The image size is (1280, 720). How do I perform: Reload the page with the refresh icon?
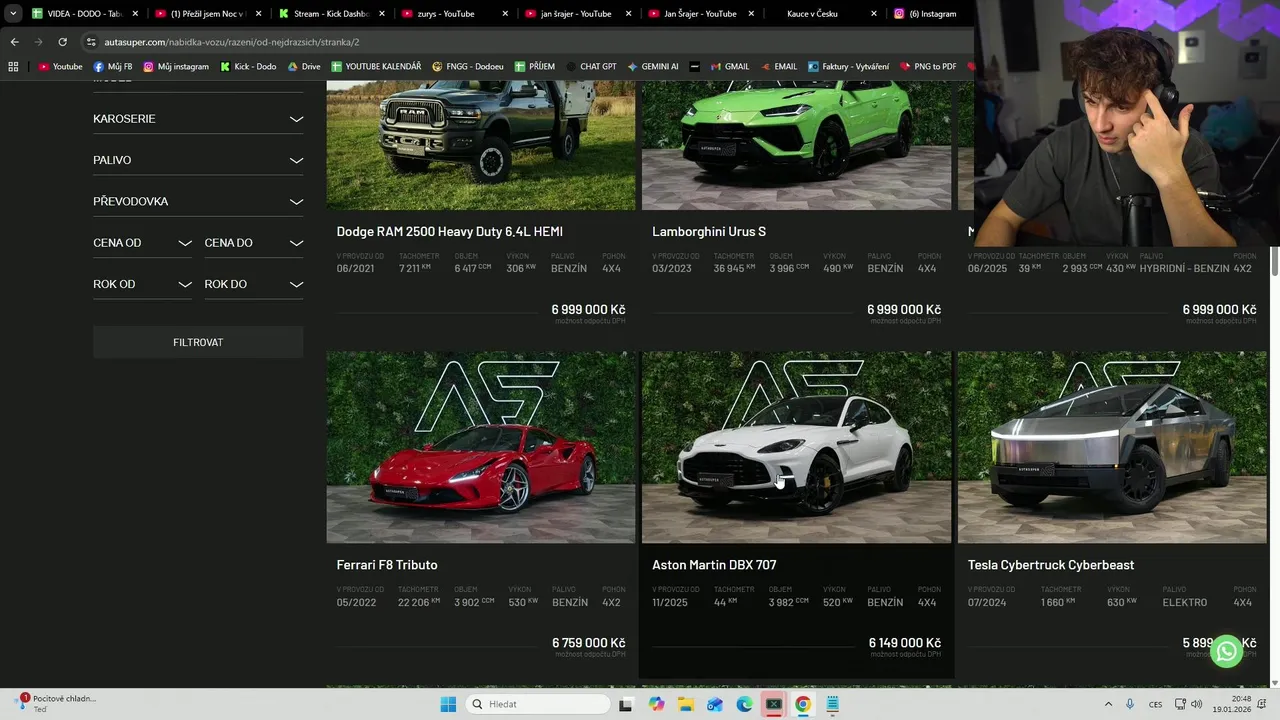(62, 42)
